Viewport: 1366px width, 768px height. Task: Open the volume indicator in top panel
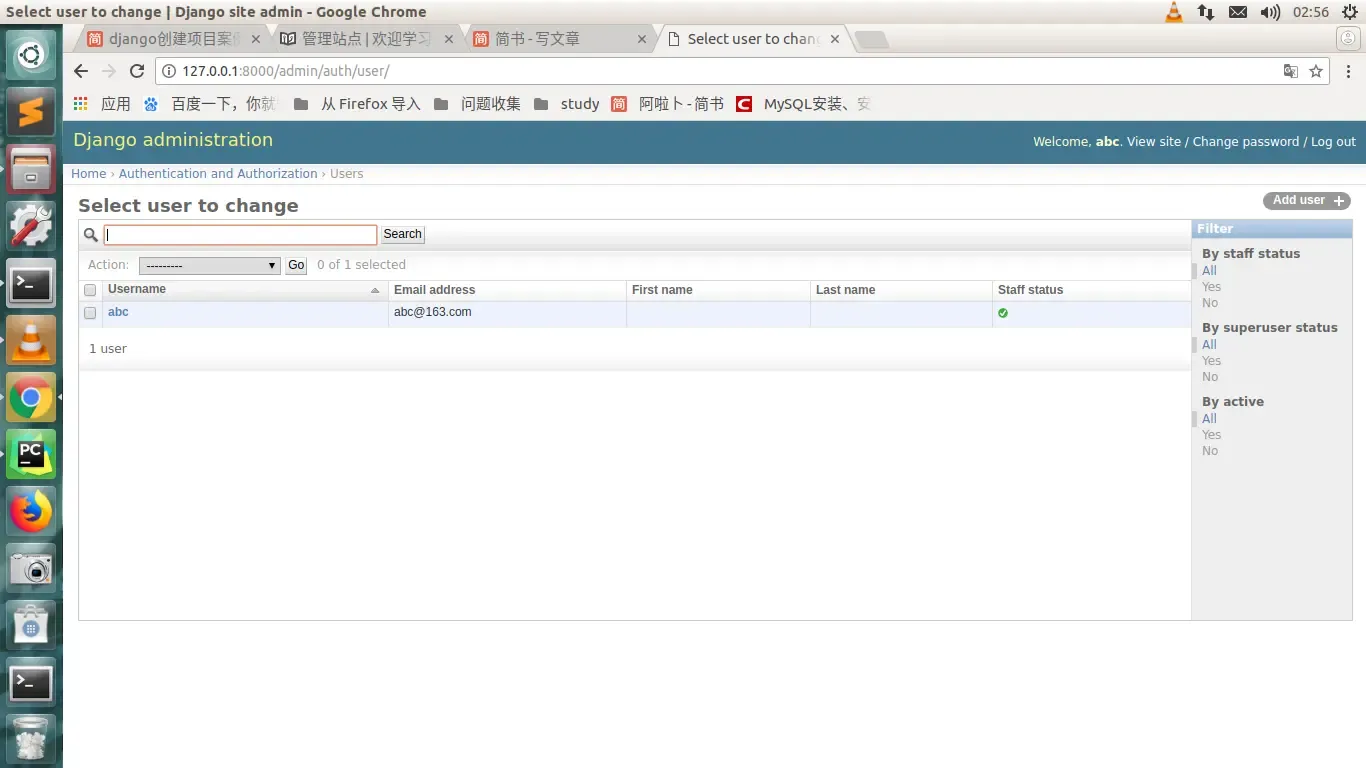pos(1270,12)
